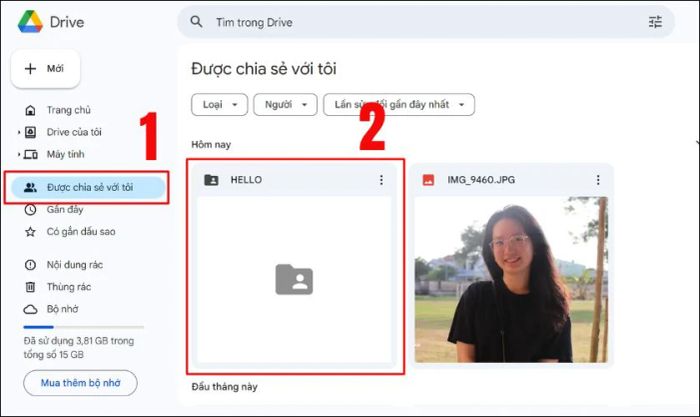700x417 pixels.
Task: Click the IMG_9460.JPG file name
Action: 481,180
